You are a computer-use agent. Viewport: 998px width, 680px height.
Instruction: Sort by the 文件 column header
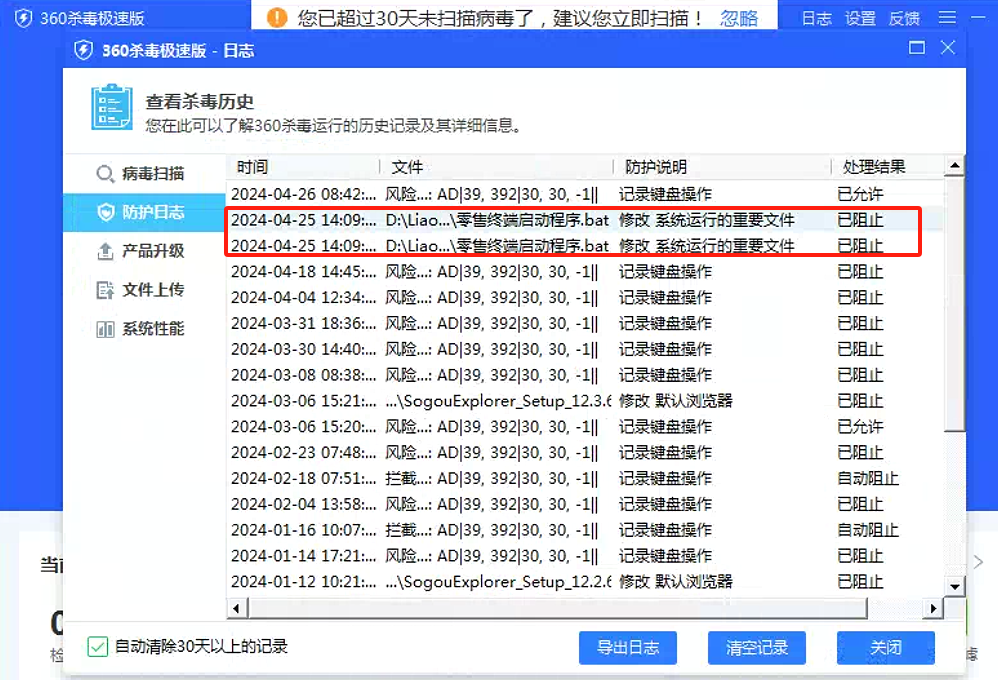click(496, 167)
